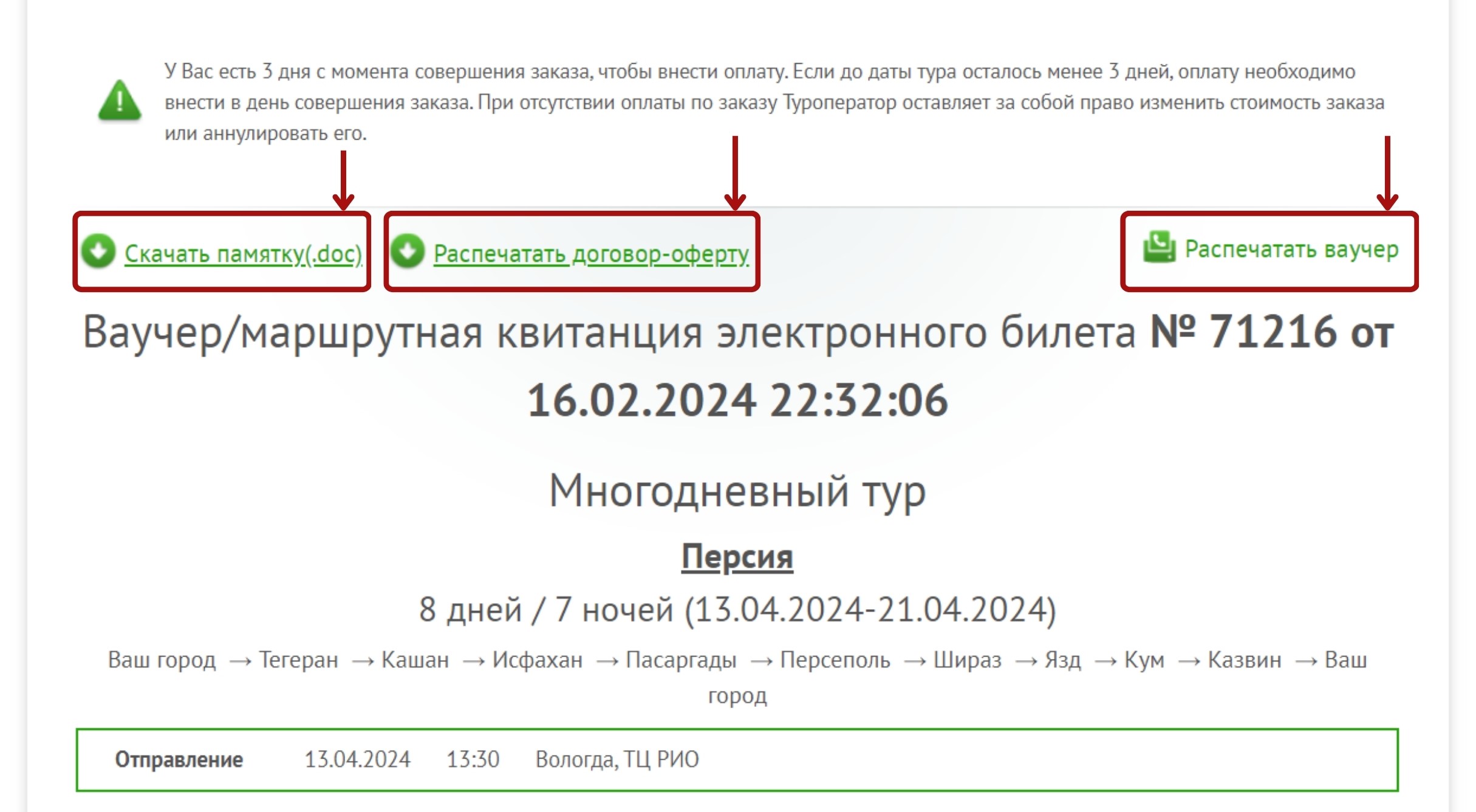
Task: Click the printer icon for voucher
Action: click(x=1159, y=247)
